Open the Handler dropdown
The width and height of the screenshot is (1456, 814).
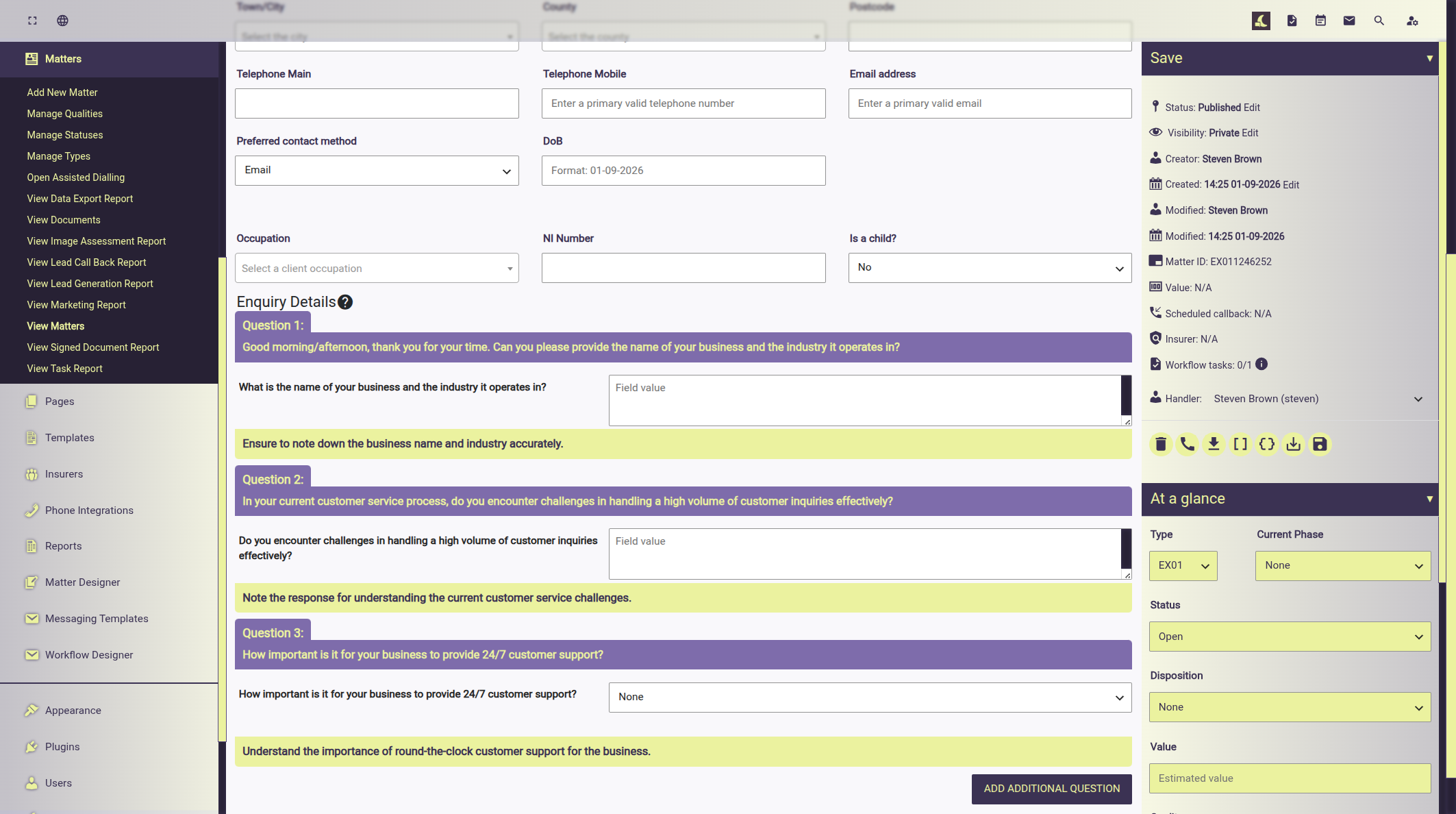(x=1318, y=399)
